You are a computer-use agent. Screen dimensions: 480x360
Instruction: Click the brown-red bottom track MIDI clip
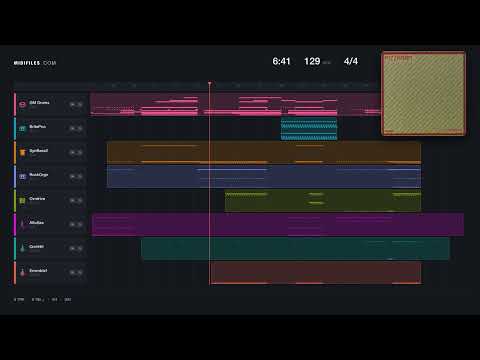point(316,272)
